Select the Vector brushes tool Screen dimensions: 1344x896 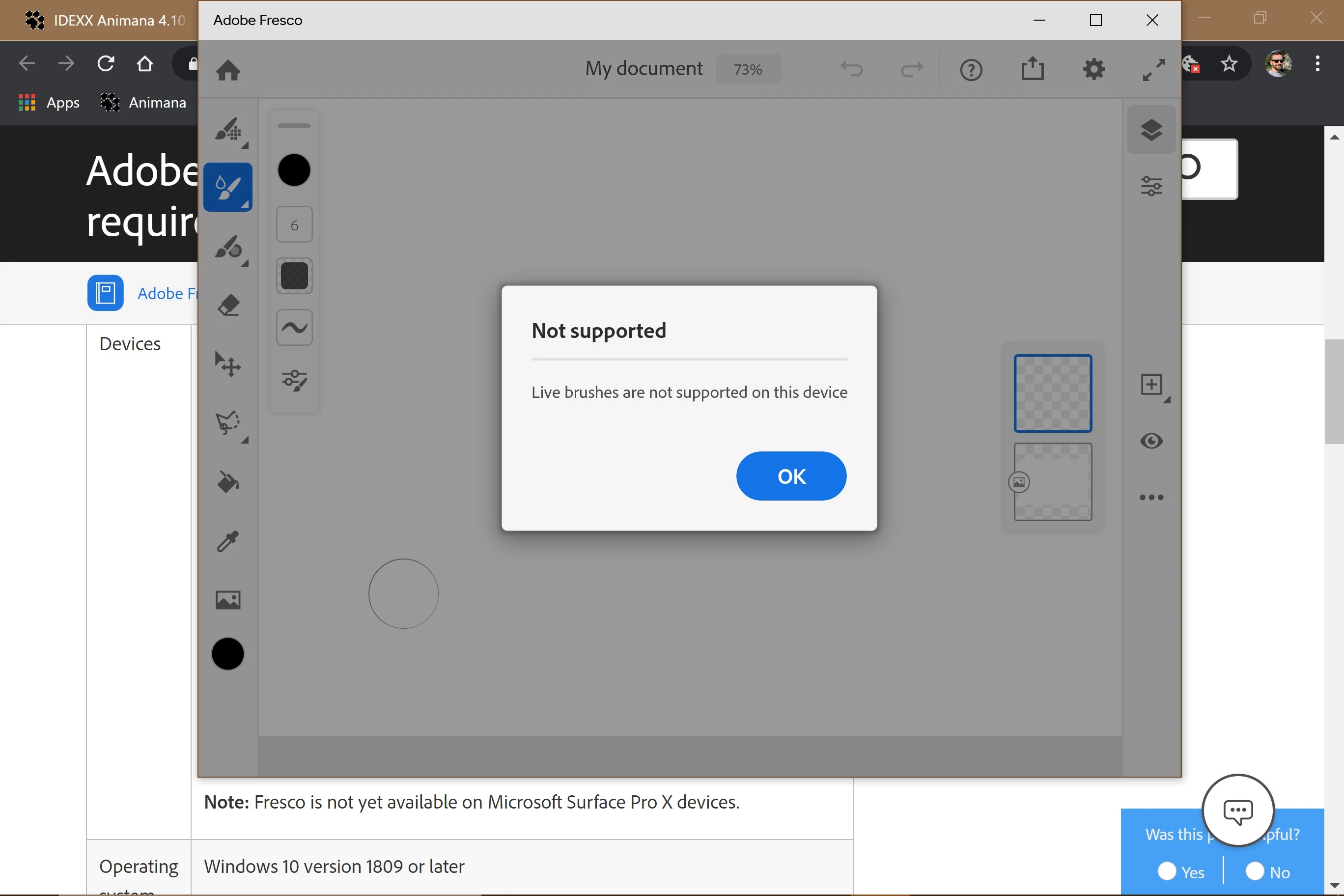click(x=227, y=248)
